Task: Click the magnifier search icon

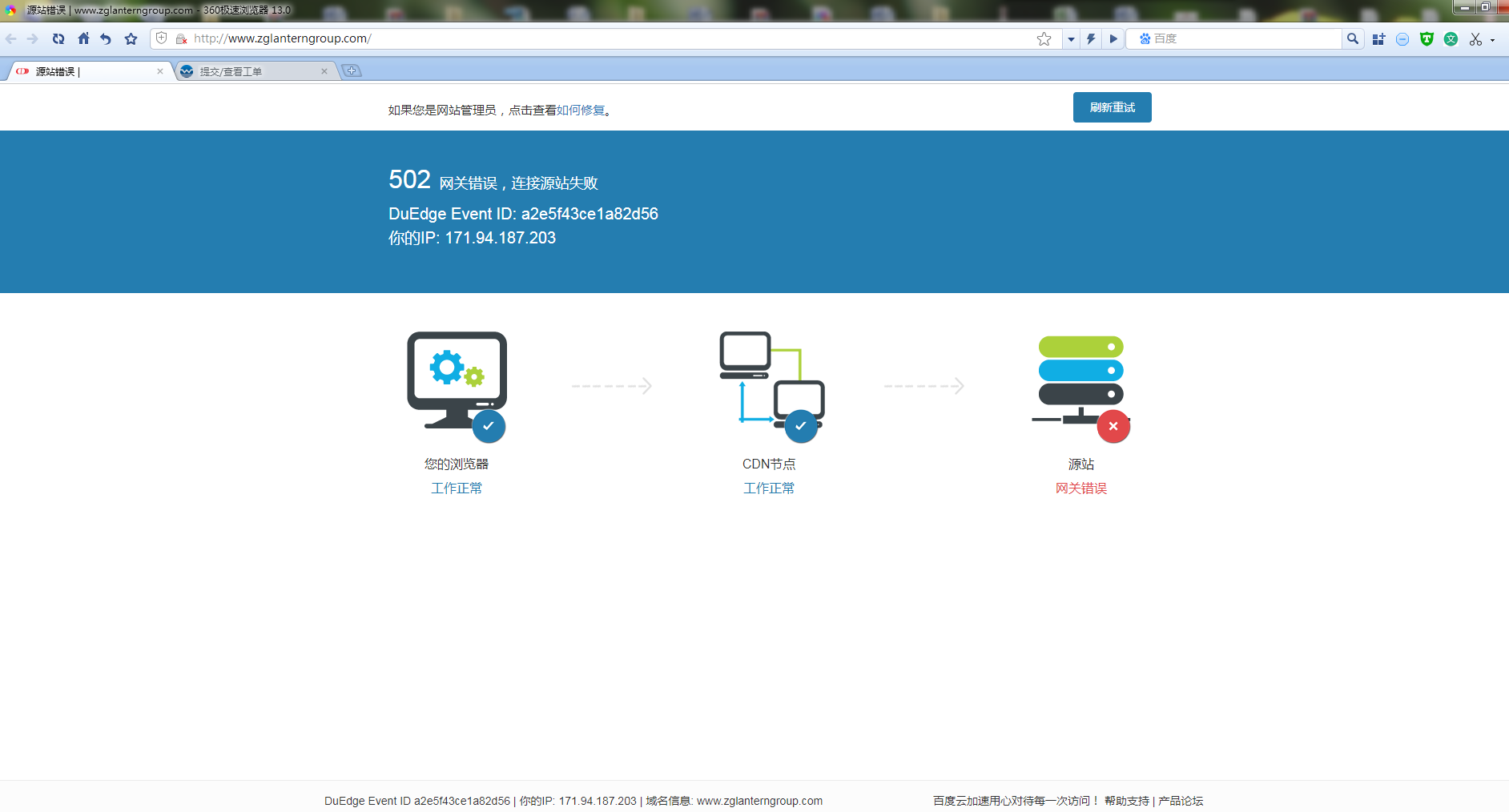Action: coord(1353,38)
